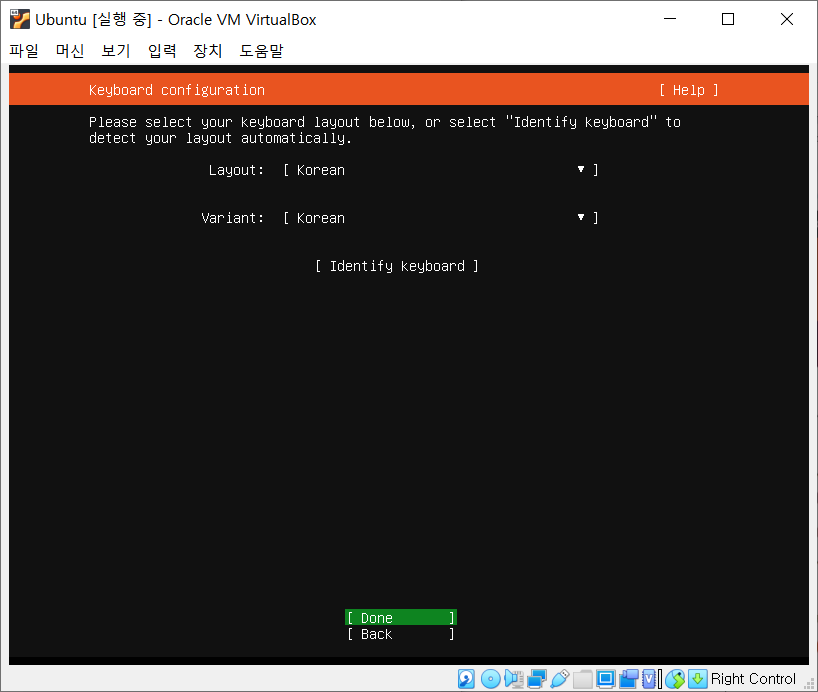818x692 pixels.
Task: Open the 머신 menu
Action: point(70,51)
